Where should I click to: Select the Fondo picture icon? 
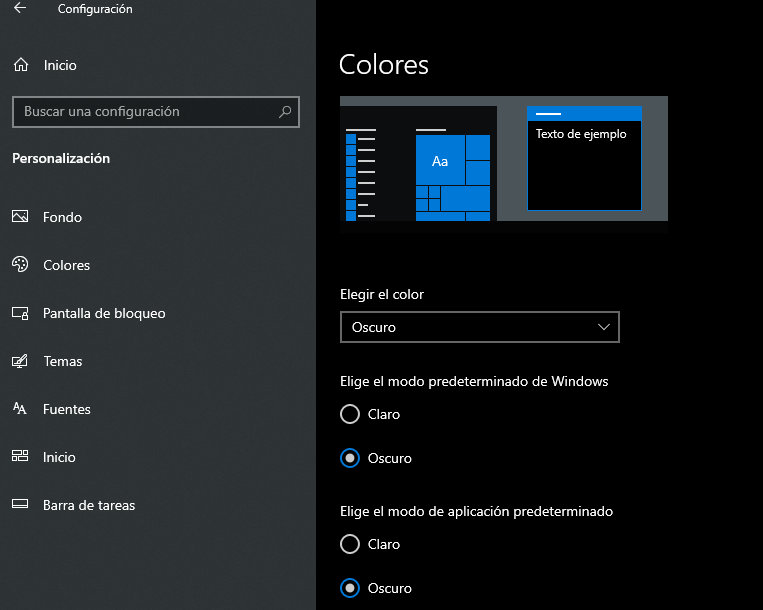(20, 217)
